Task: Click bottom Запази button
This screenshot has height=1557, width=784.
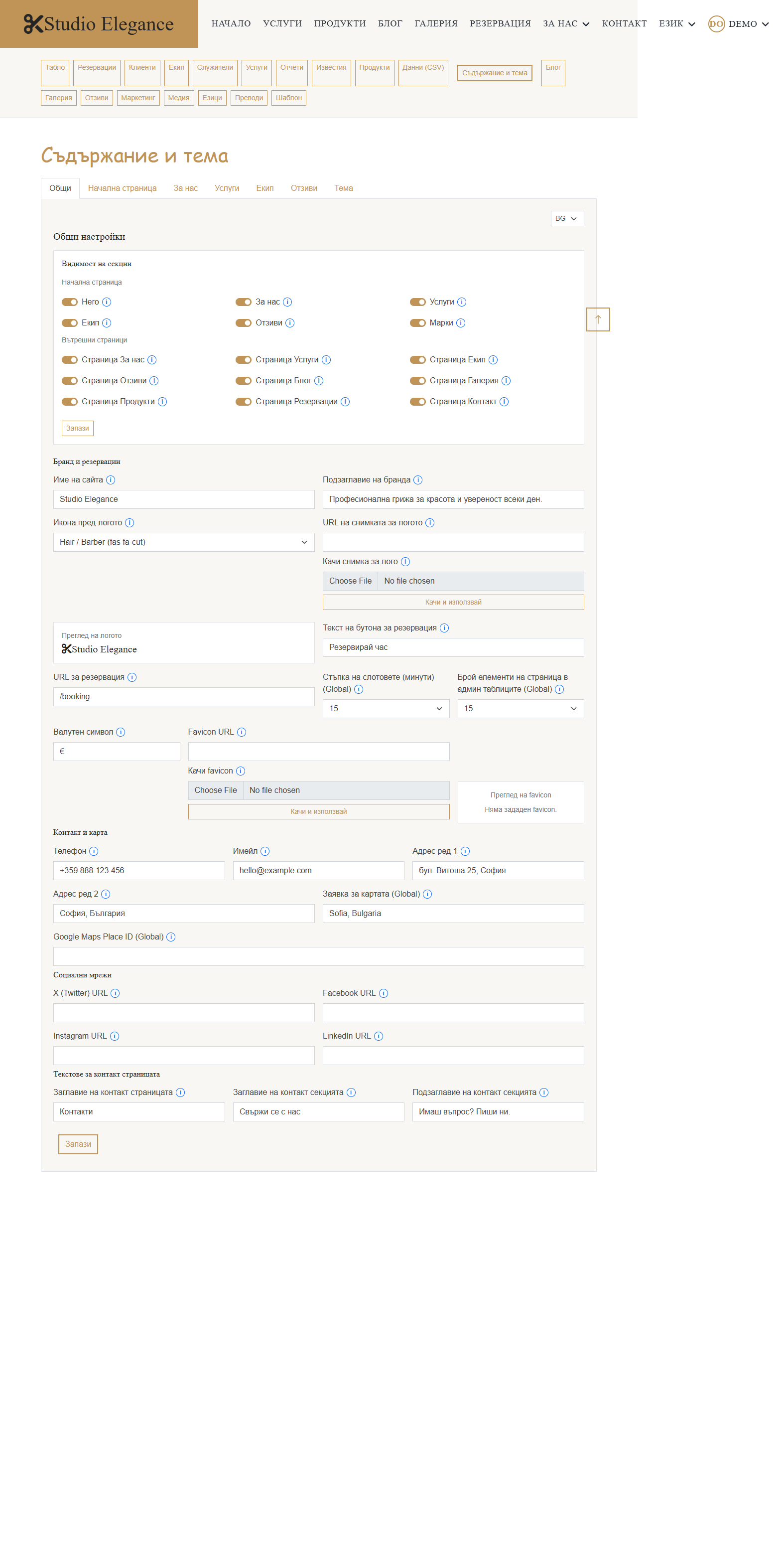Action: point(78,1143)
